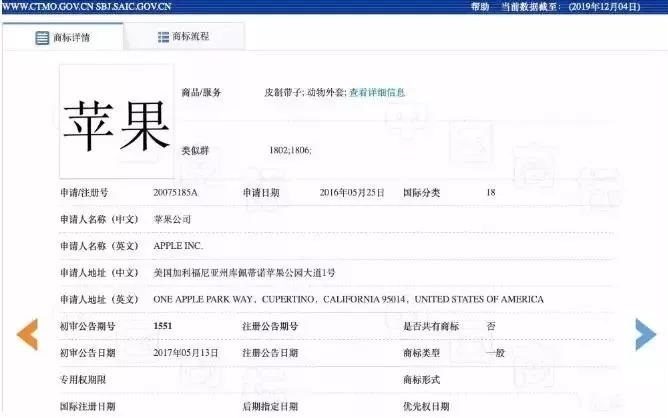Click the 申请/注册号 label
Screen dimensions: 668x418
coord(84,193)
